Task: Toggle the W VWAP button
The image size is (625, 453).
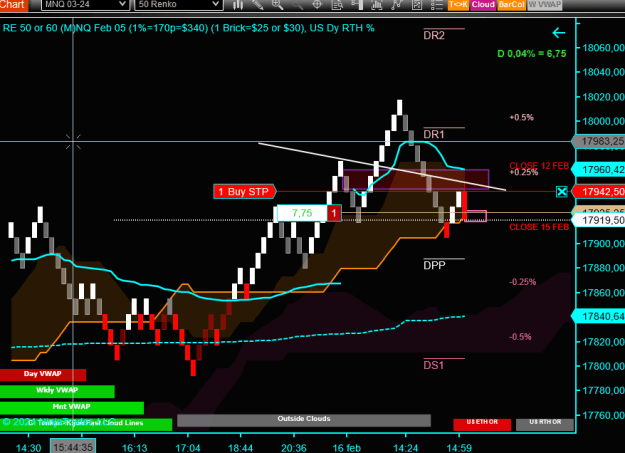Action: (x=544, y=4)
